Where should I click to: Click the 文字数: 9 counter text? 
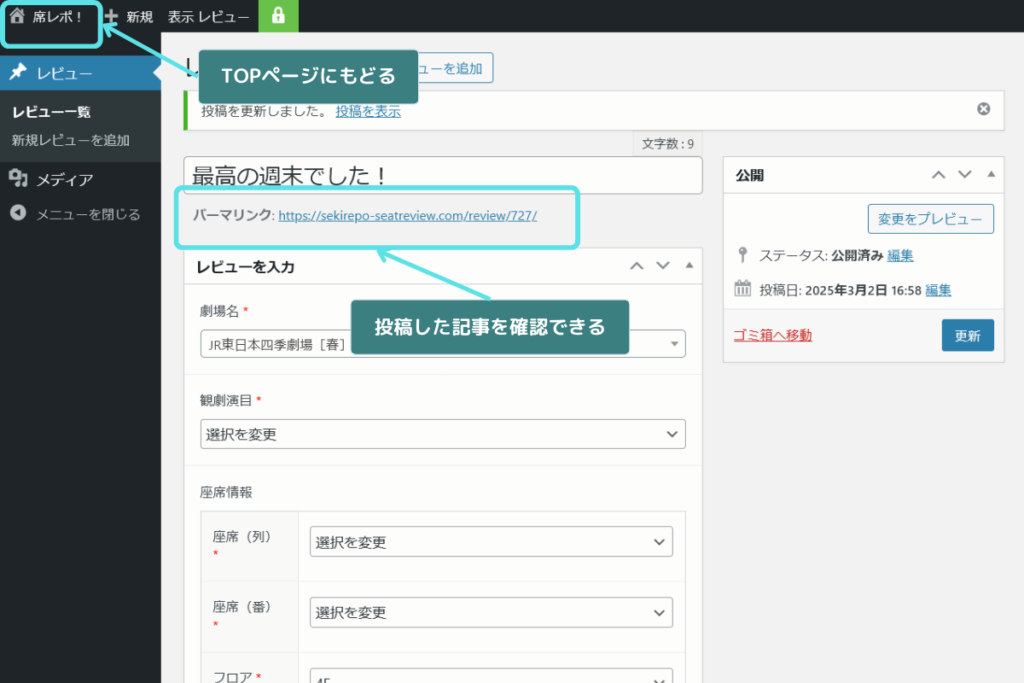coord(667,144)
